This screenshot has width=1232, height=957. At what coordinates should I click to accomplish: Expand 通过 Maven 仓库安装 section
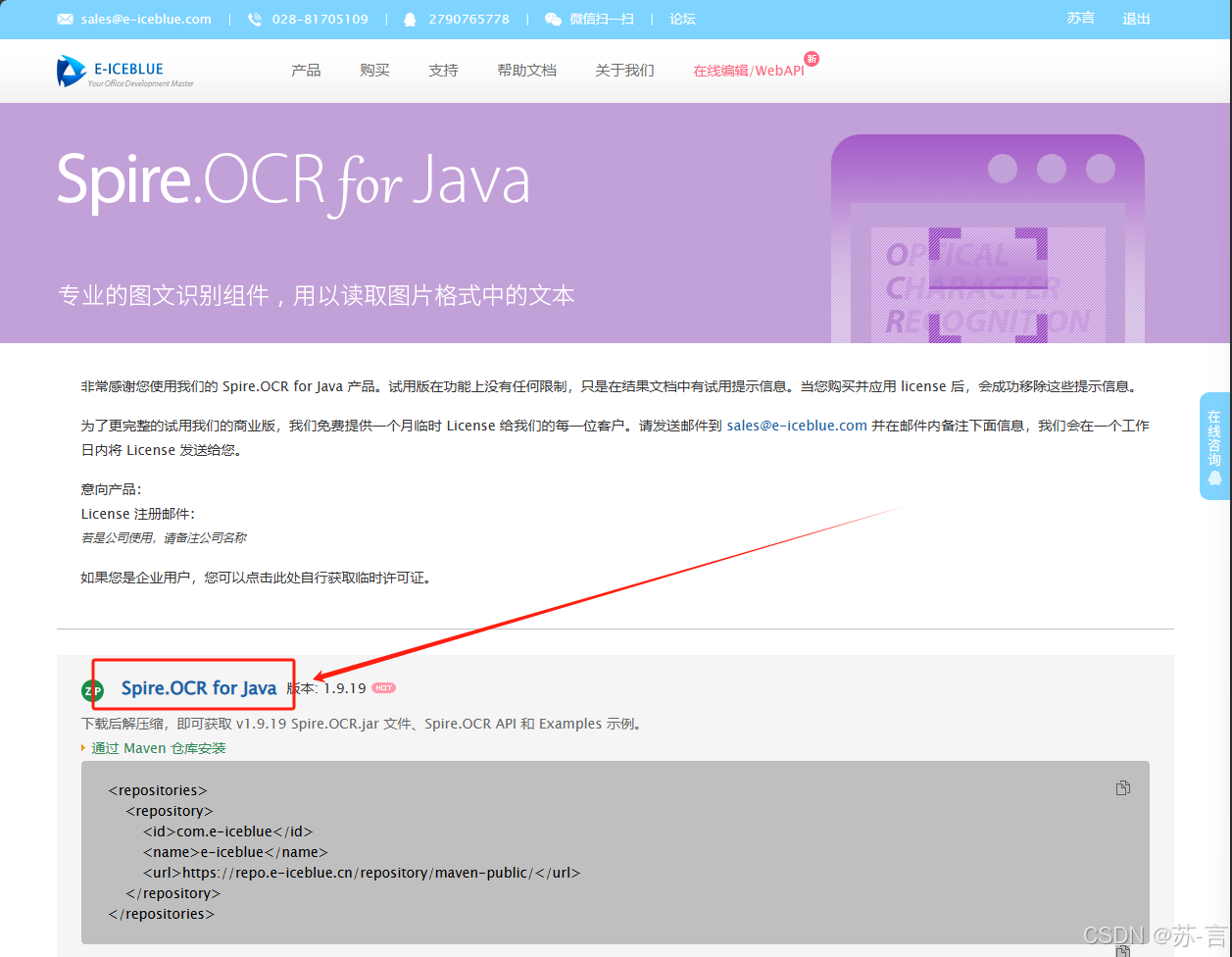pyautogui.click(x=158, y=748)
